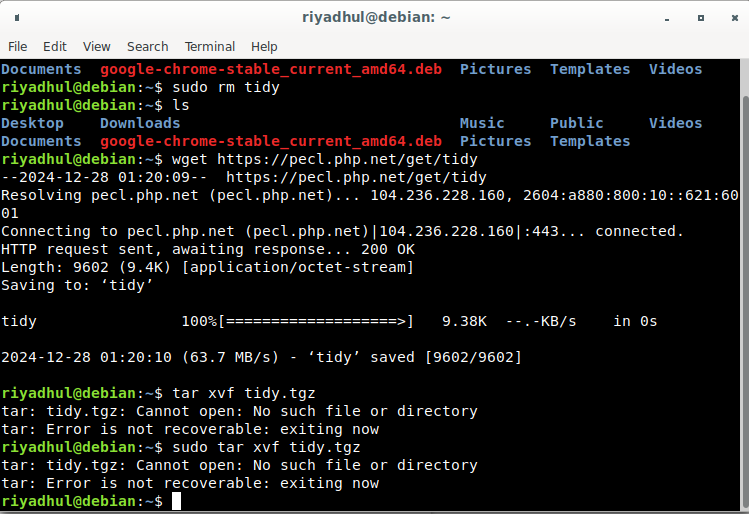749x514 pixels.
Task: Click 'tar xvf tidy.tgz' command without sudo
Action: coord(244,393)
